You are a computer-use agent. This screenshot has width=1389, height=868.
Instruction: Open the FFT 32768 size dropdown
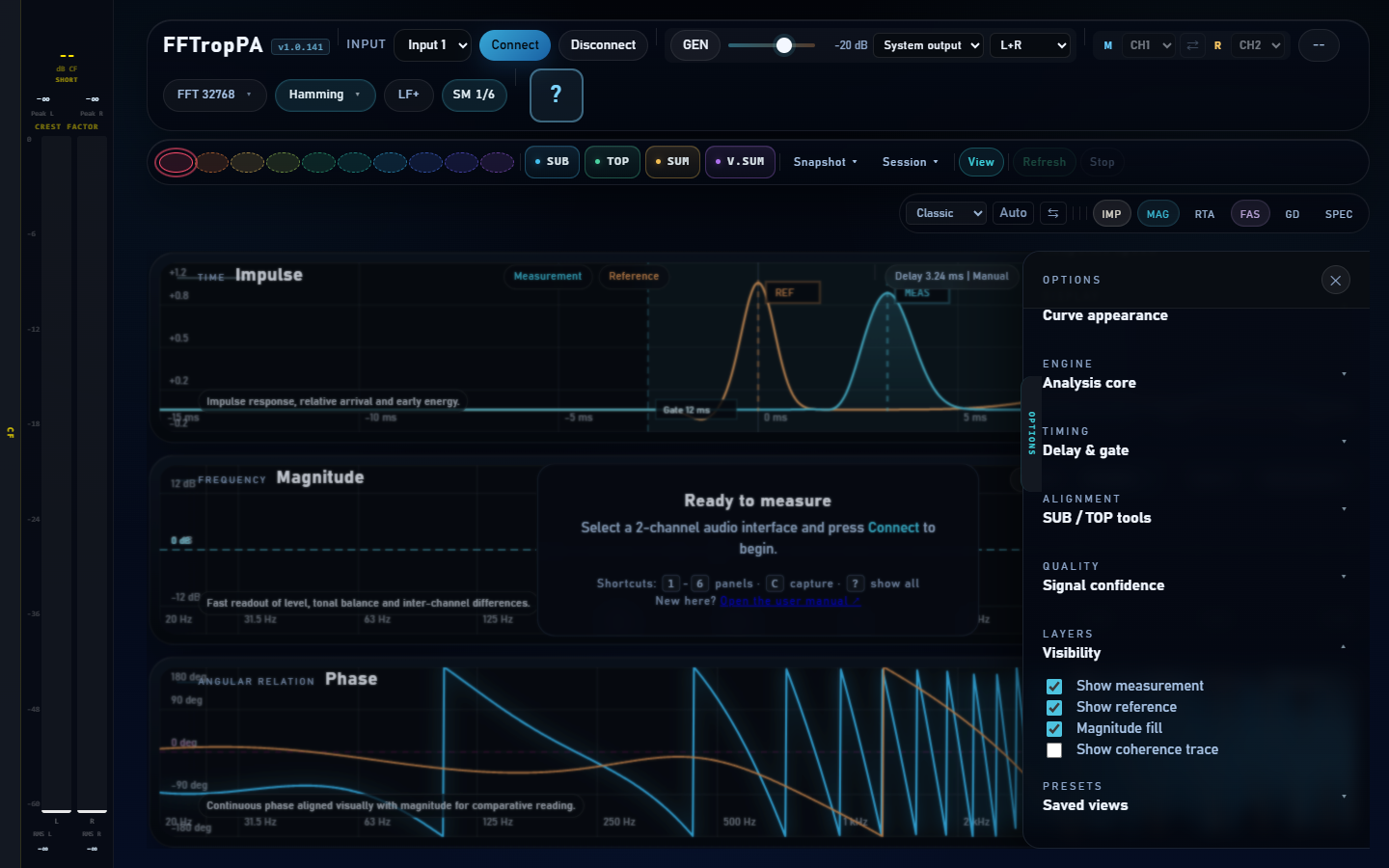214,95
